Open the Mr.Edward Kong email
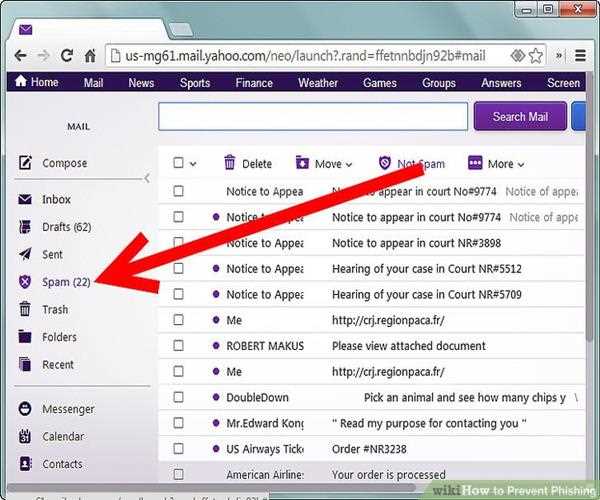 coord(264,423)
